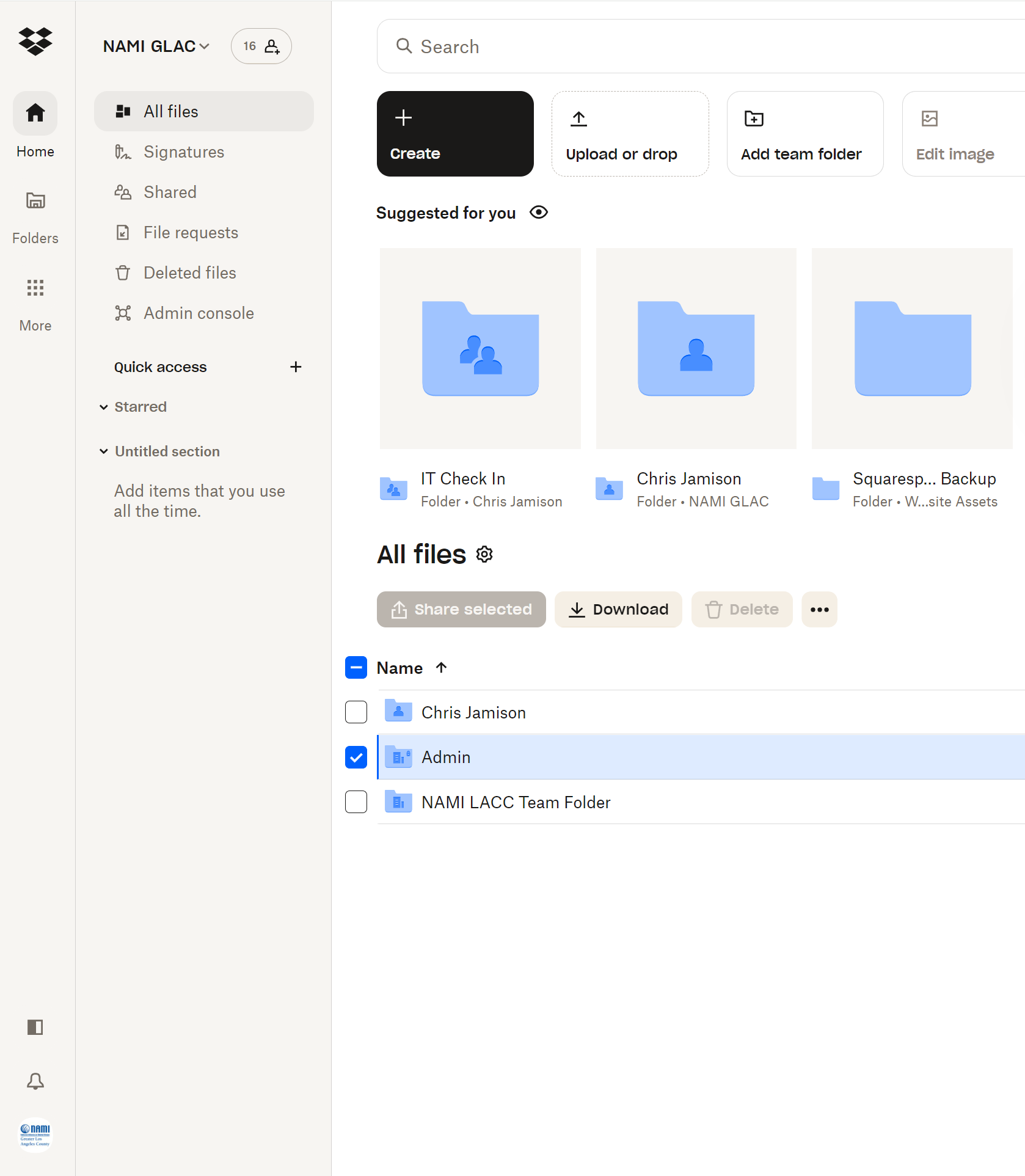
Task: Check the Chris Jamison folder checkbox
Action: [x=356, y=712]
